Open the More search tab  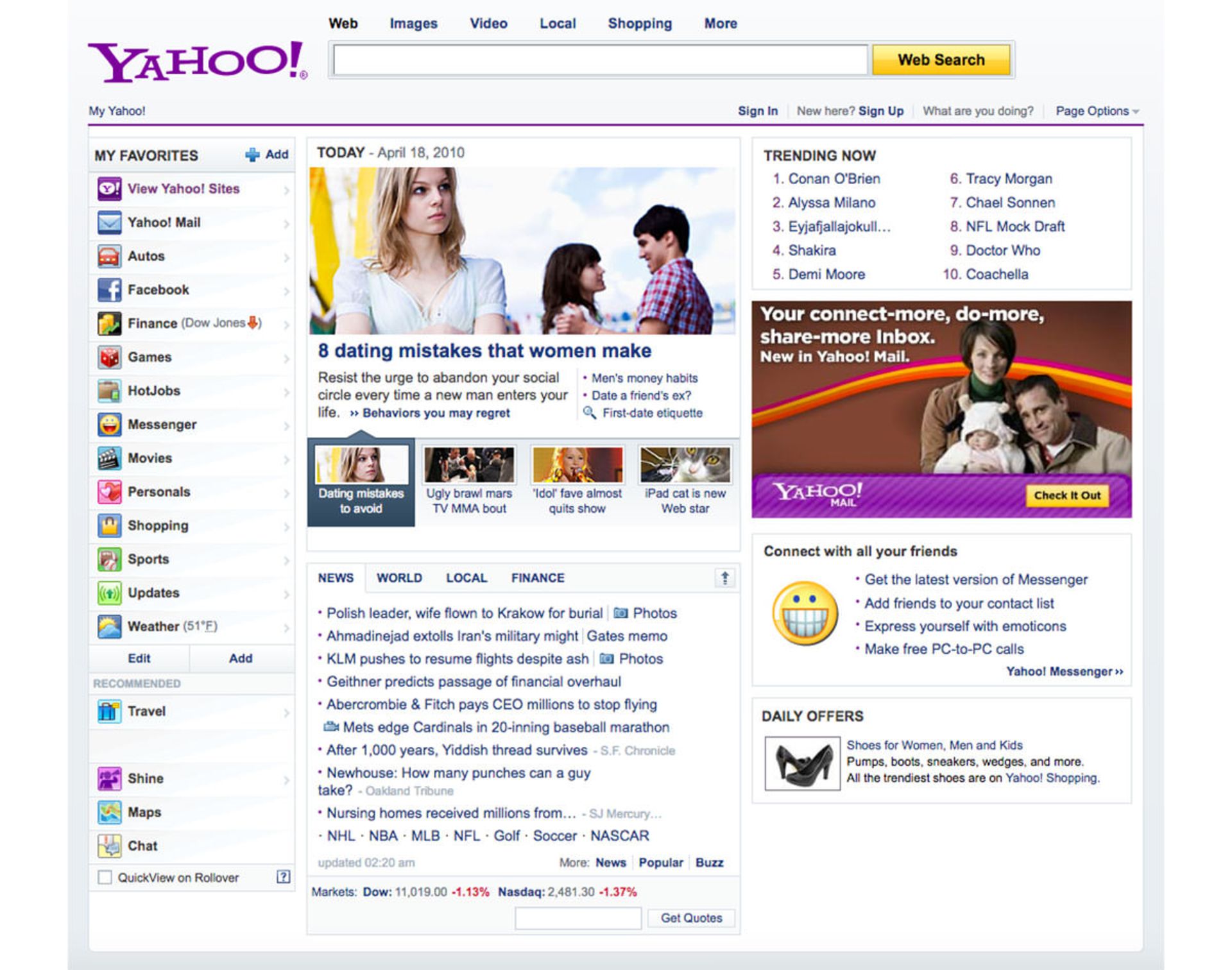point(721,24)
